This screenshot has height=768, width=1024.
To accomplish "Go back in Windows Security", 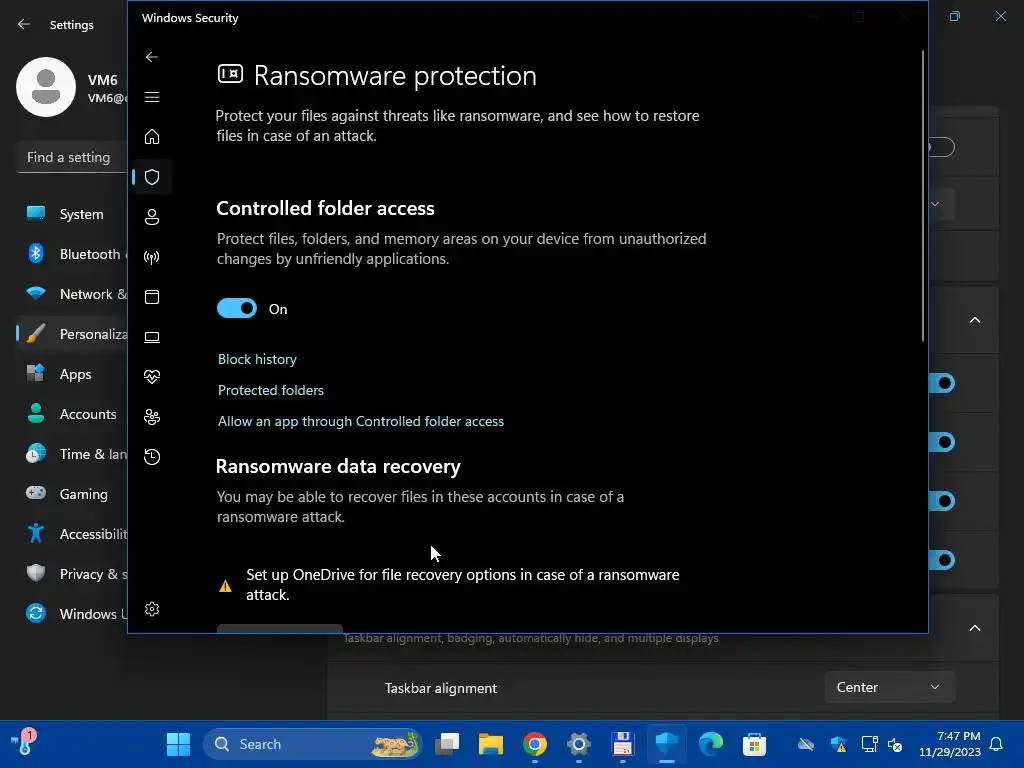I will pos(152,57).
